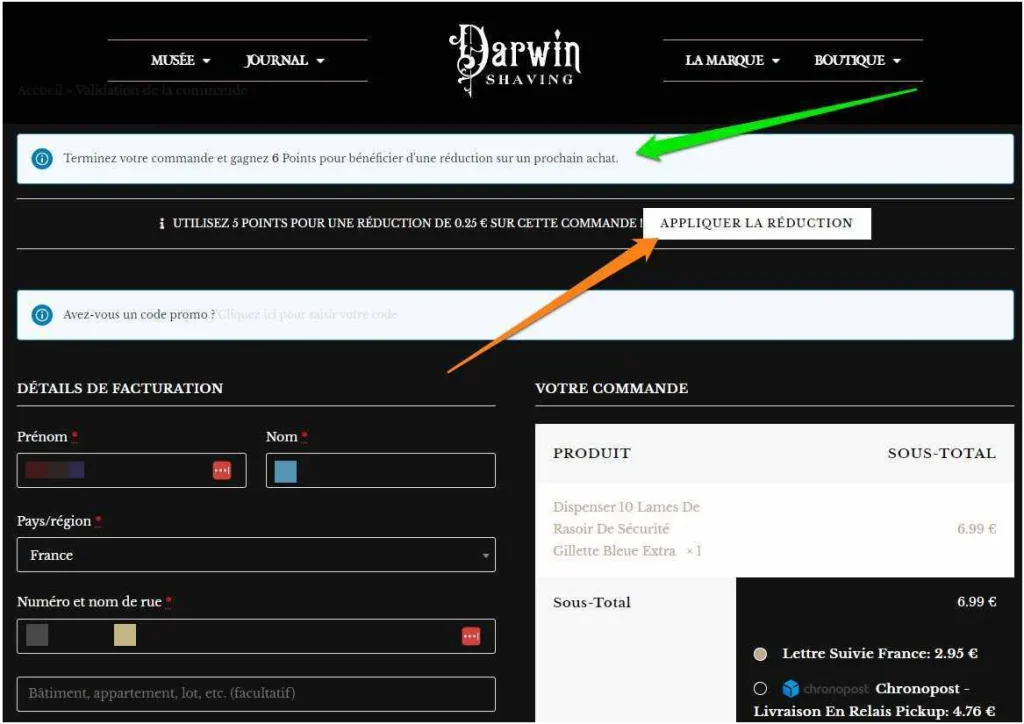Click product name Dispenser 10 Lames
This screenshot has height=724, width=1024.
[x=626, y=529]
